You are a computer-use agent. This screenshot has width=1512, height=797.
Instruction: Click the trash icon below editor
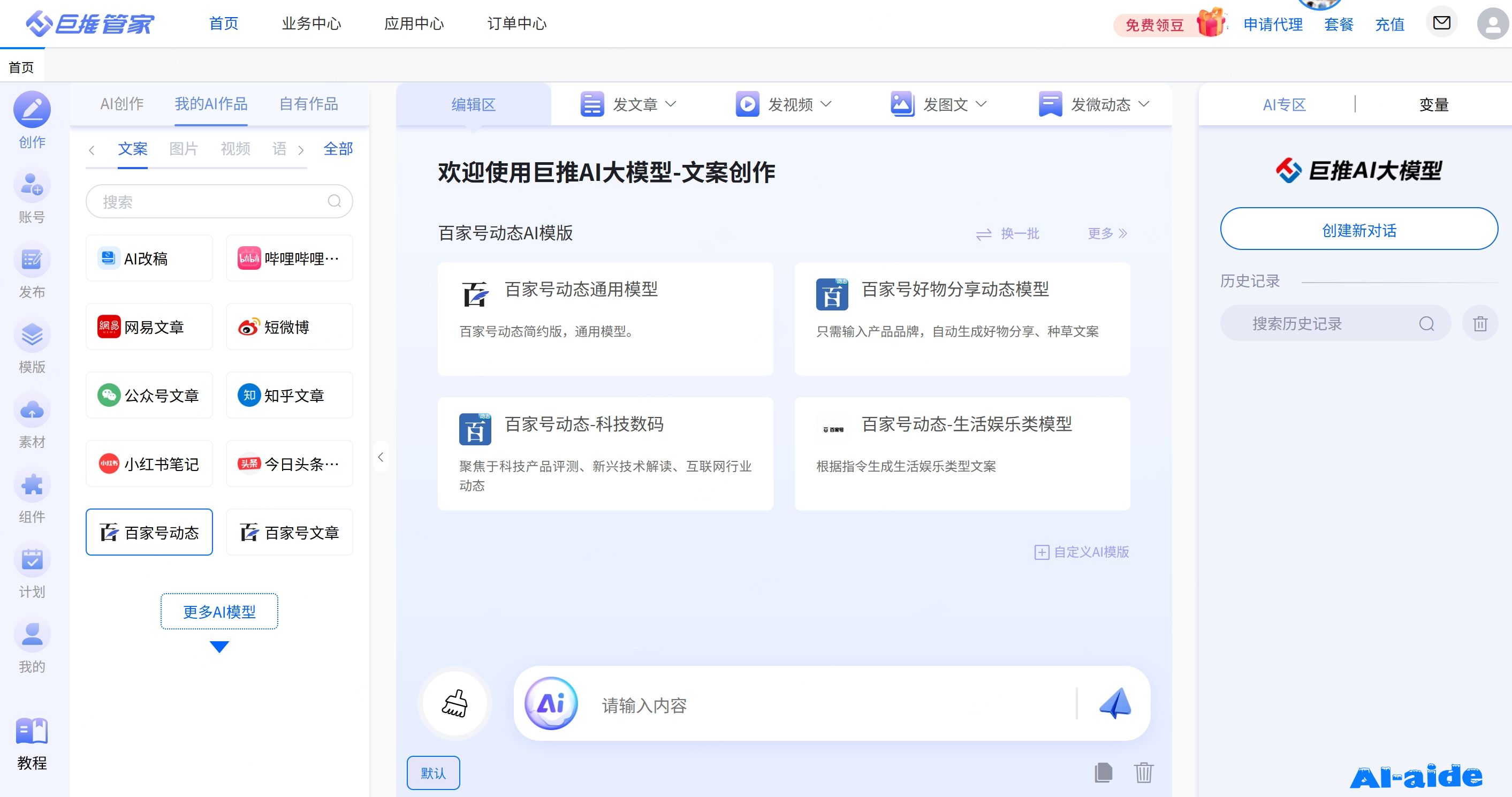pos(1143,772)
